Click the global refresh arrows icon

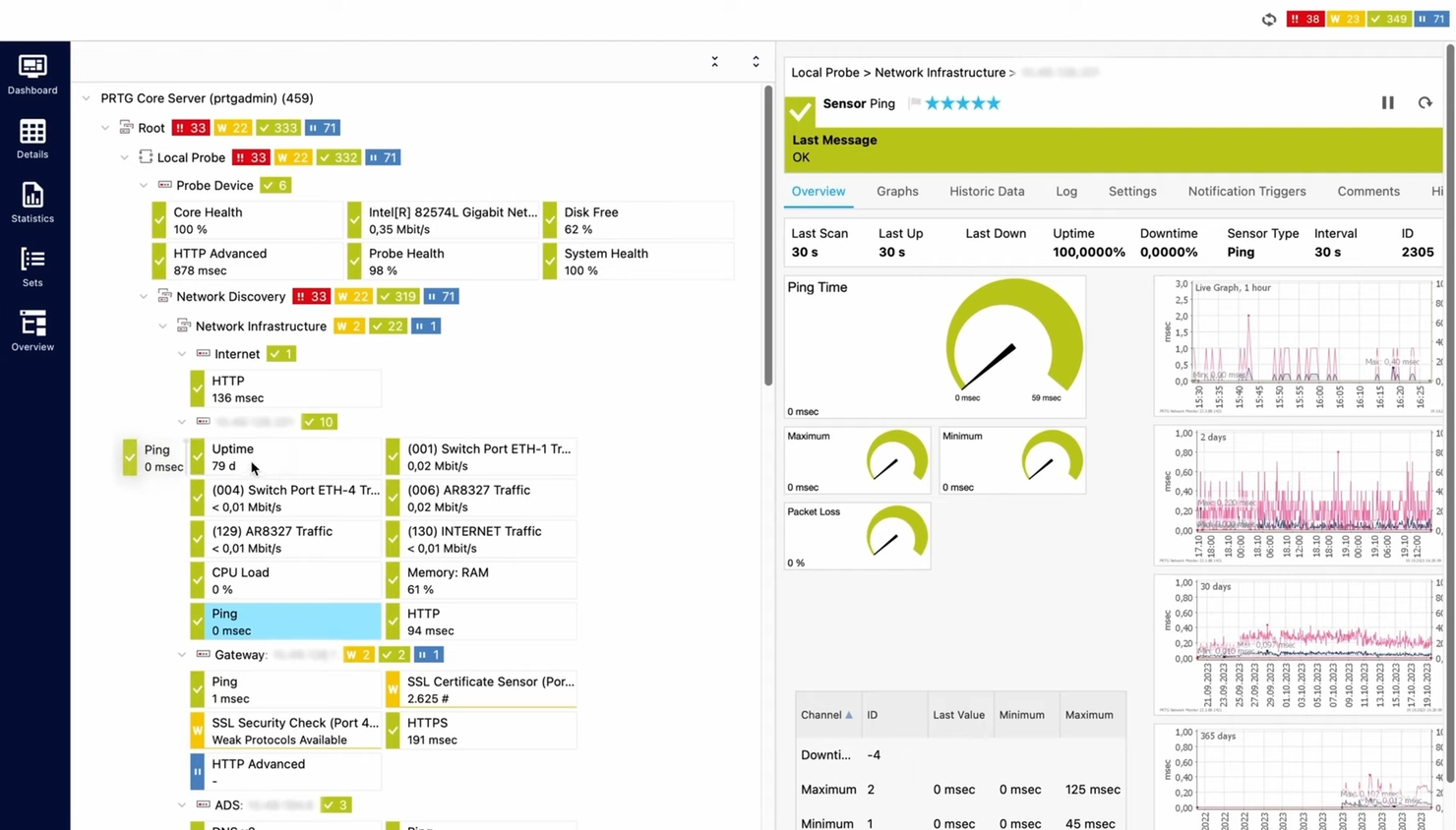(1268, 19)
